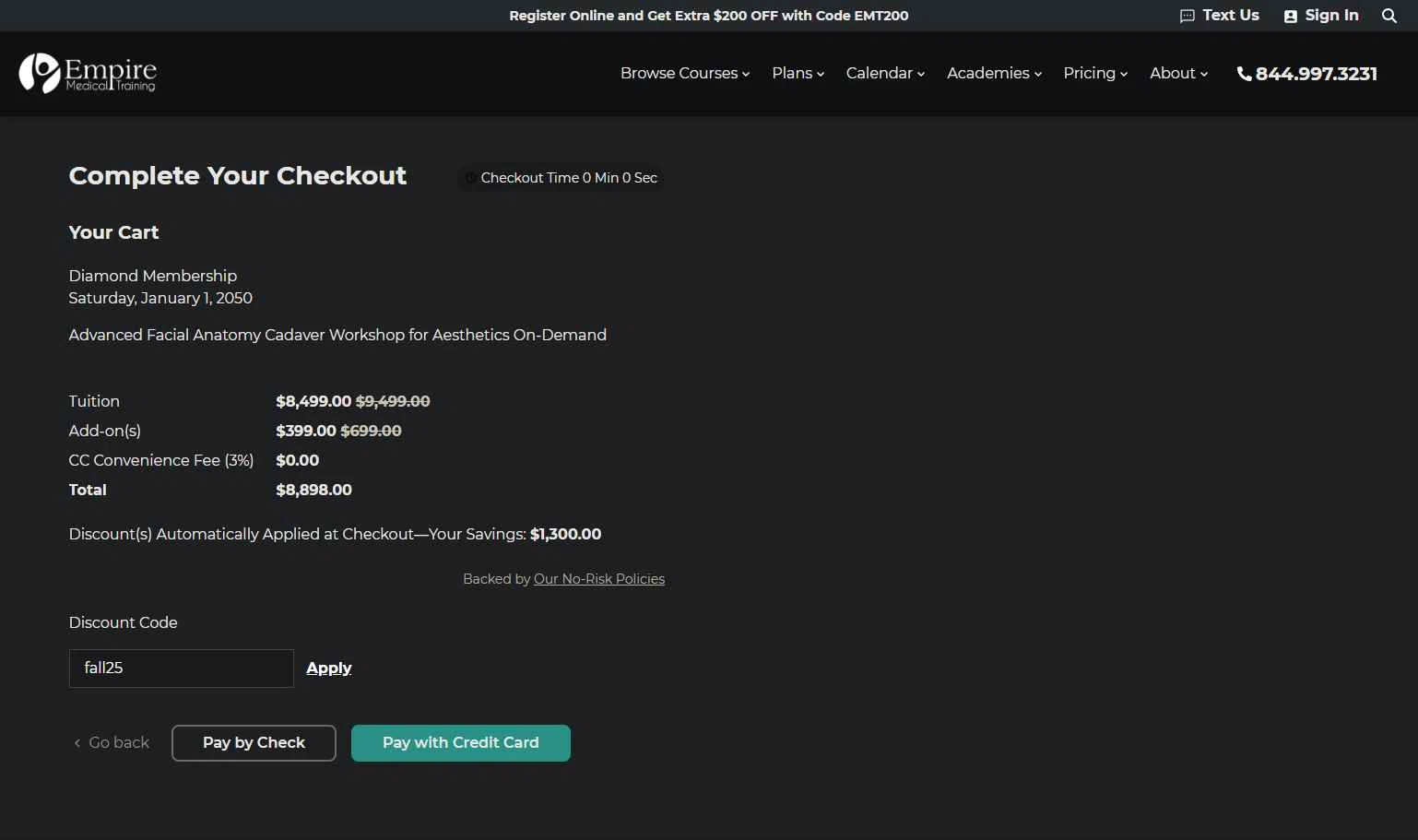Image resolution: width=1418 pixels, height=840 pixels.
Task: Expand the About dropdown arrow
Action: point(1204,74)
